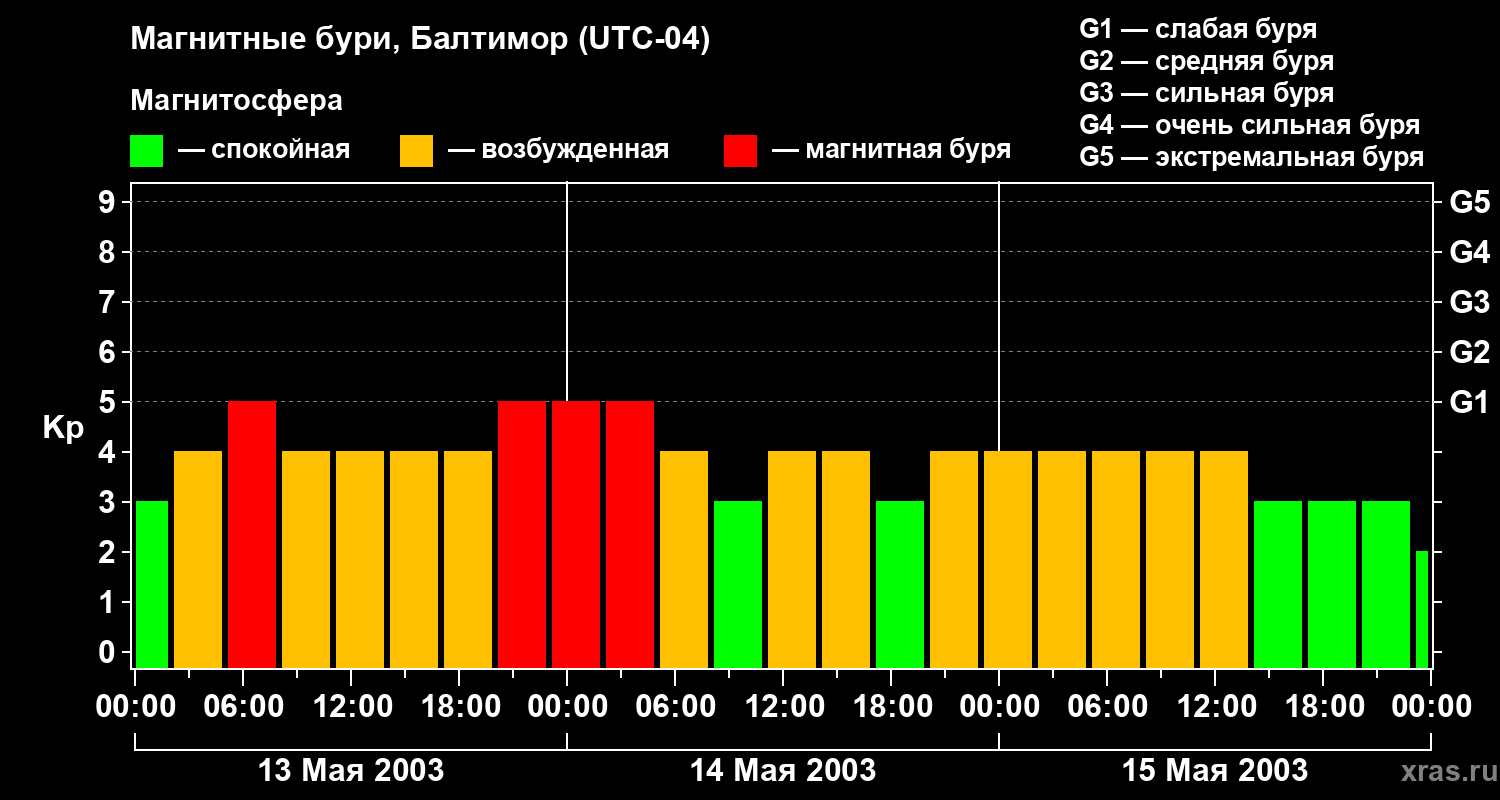Image resolution: width=1500 pixels, height=800 pixels.
Task: Select the '13 Мая 2003' date label
Action: (351, 771)
